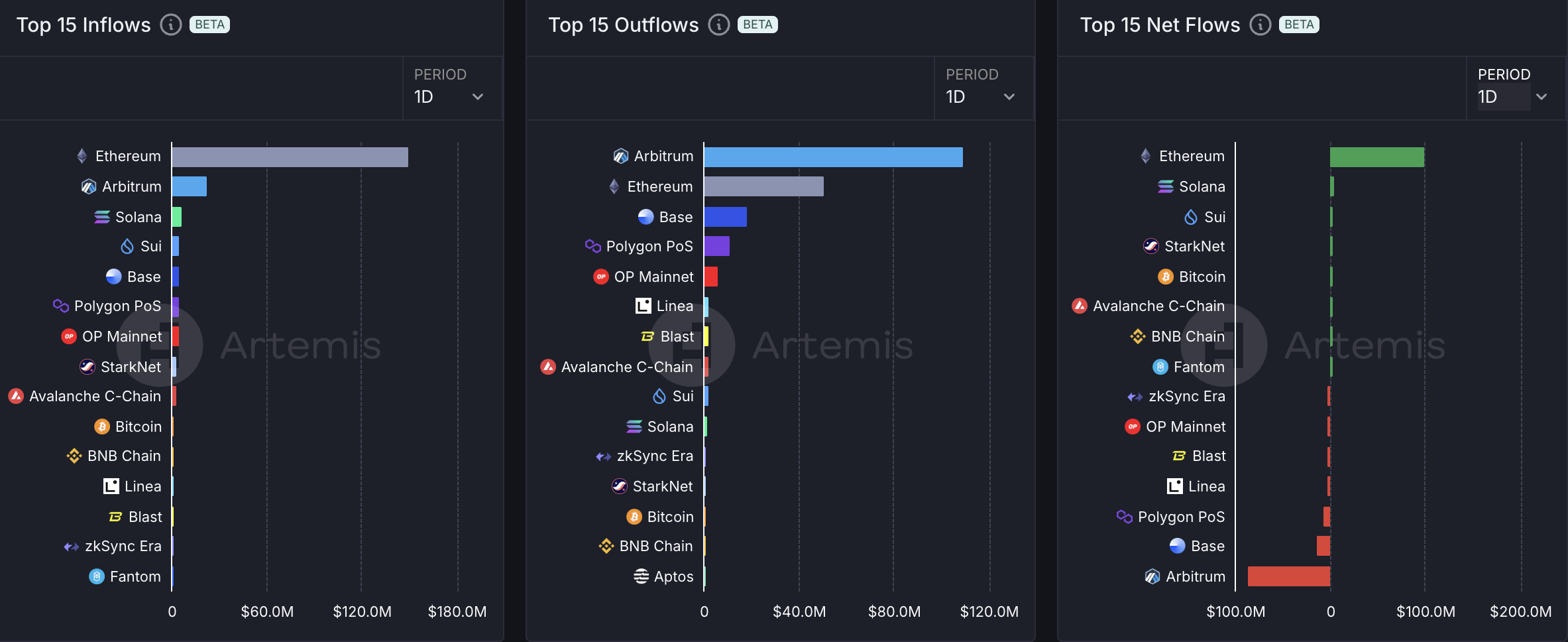Viewport: 1568px width, 642px height.
Task: Open the Net Flows period dropdown
Action: tap(1512, 97)
